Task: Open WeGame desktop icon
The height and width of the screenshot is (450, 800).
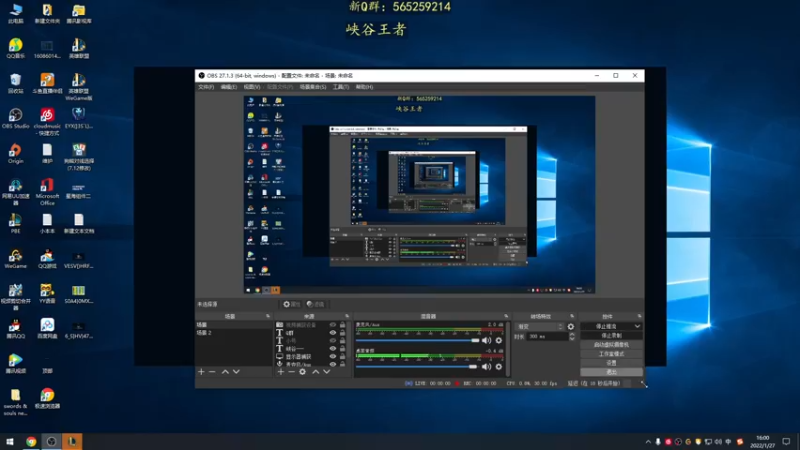Action: (x=15, y=259)
